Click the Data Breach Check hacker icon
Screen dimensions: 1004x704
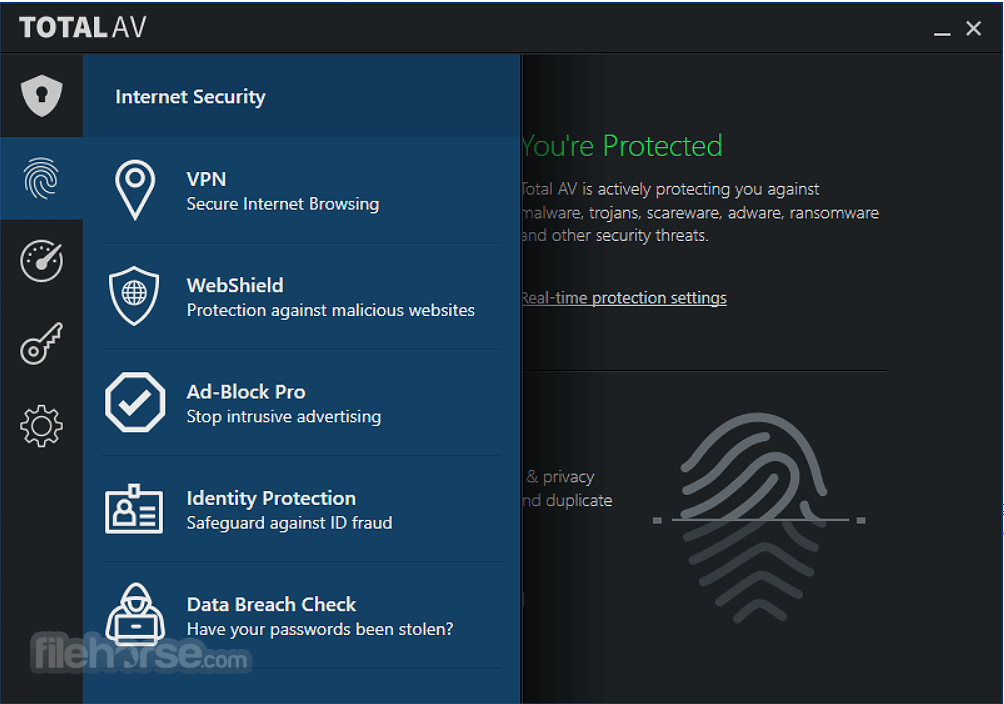point(135,614)
